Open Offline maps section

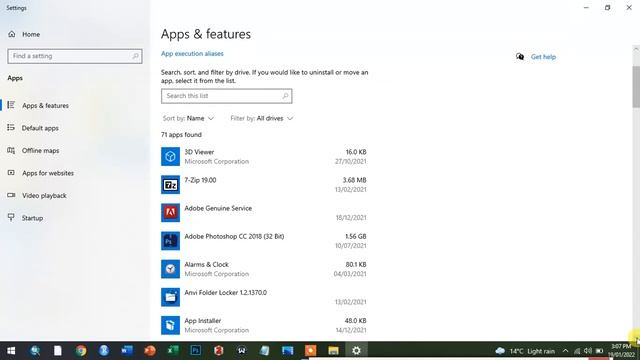pyautogui.click(x=40, y=151)
